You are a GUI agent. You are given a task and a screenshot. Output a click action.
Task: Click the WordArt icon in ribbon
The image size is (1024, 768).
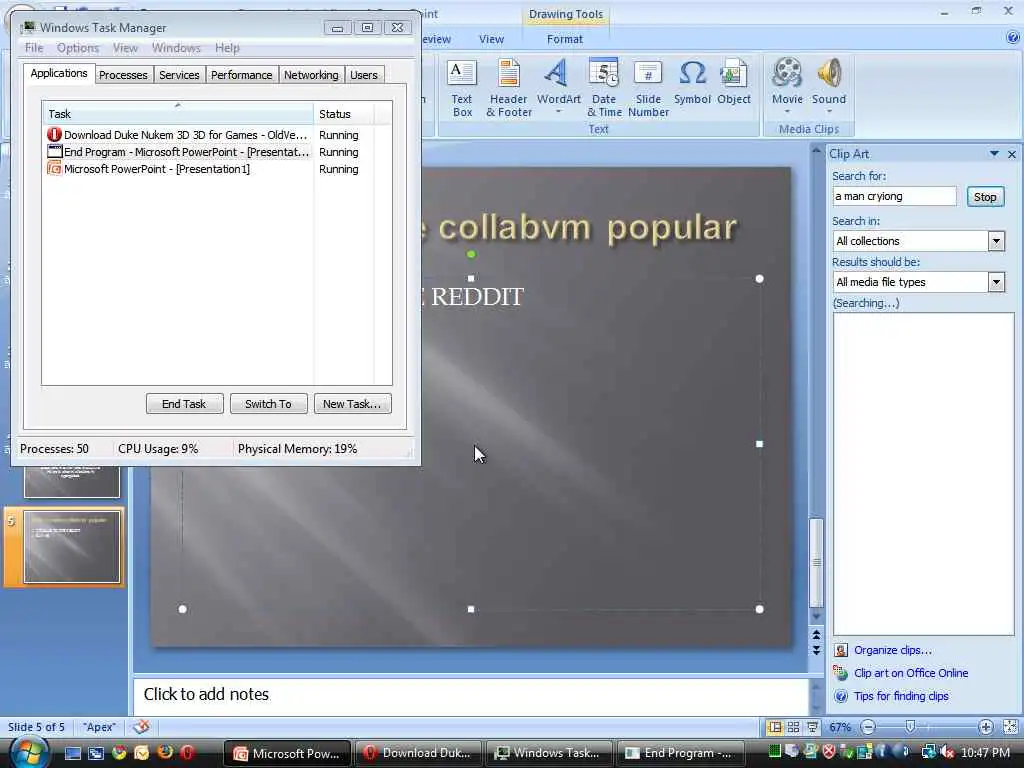tap(556, 73)
